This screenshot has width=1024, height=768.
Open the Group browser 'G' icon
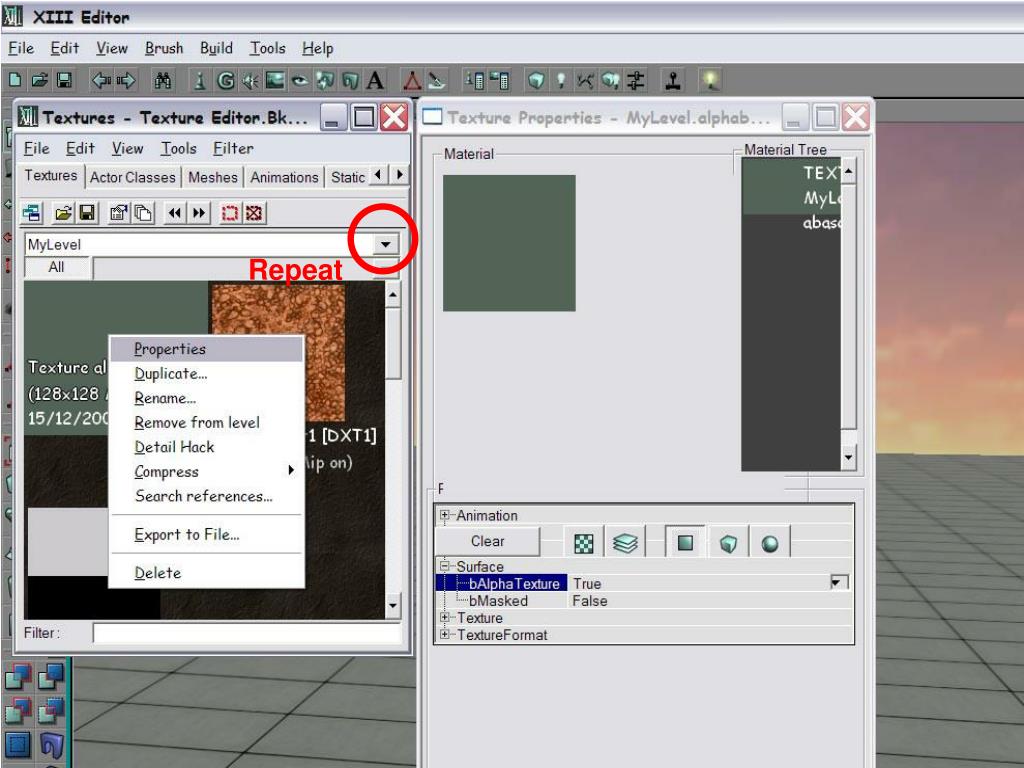[x=225, y=80]
